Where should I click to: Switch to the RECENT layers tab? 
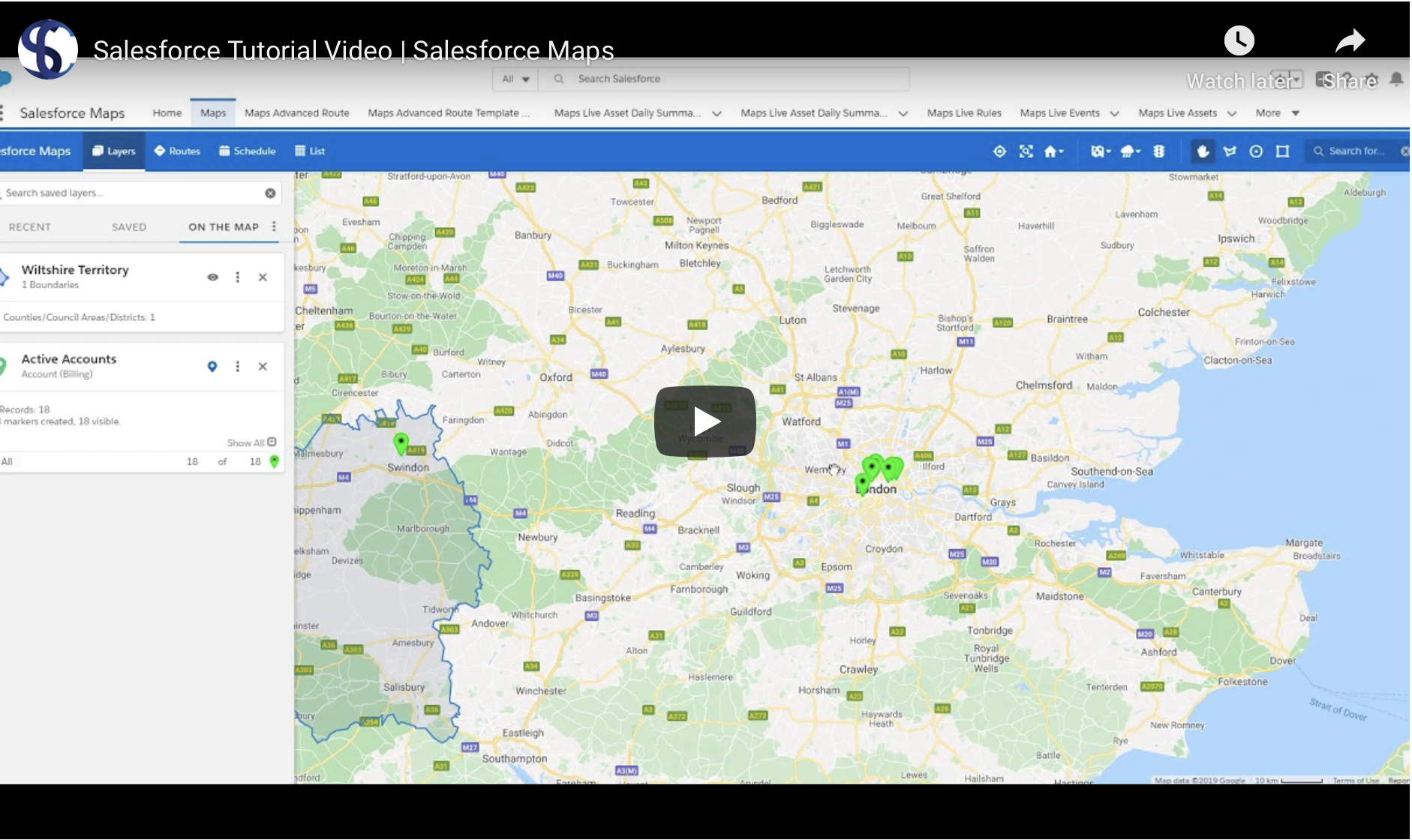tap(30, 227)
